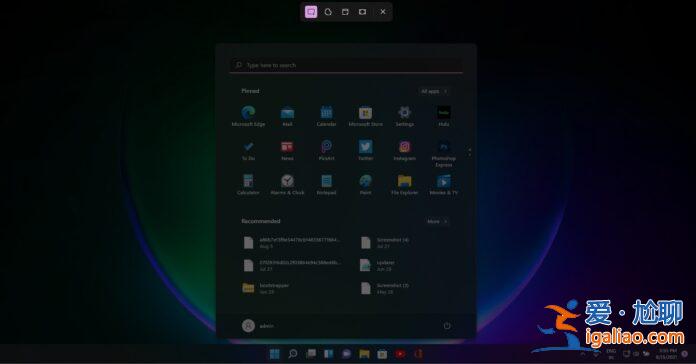This screenshot has height=364, width=696.
Task: Open All apps list
Action: click(x=434, y=91)
